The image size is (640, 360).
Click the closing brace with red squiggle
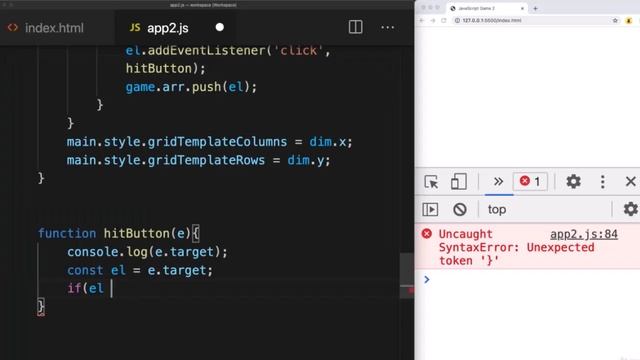(41, 307)
